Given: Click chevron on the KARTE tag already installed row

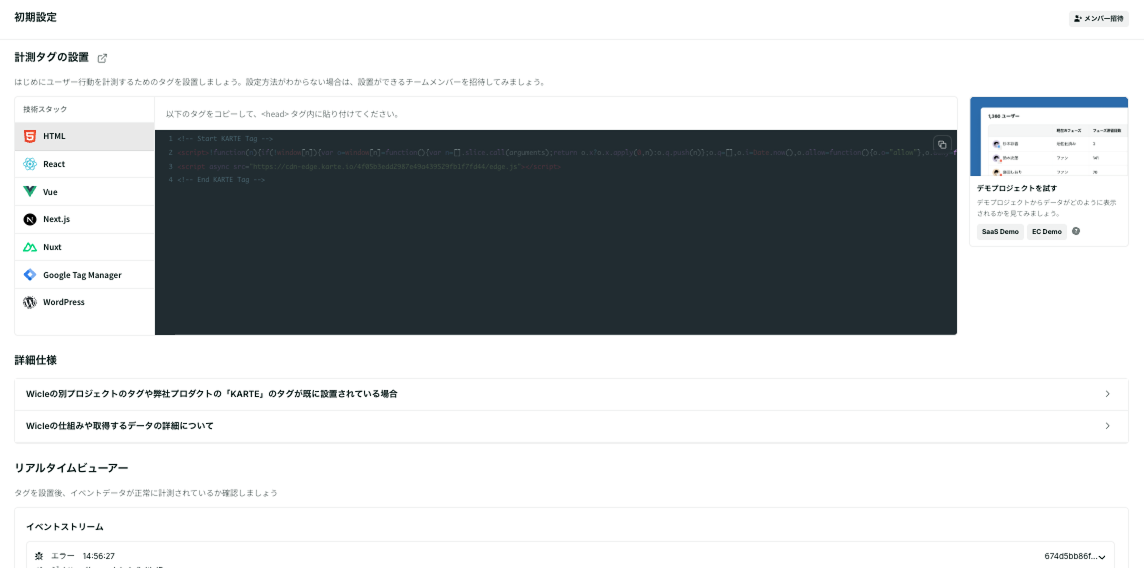Looking at the screenshot, I should pyautogui.click(x=1108, y=394).
